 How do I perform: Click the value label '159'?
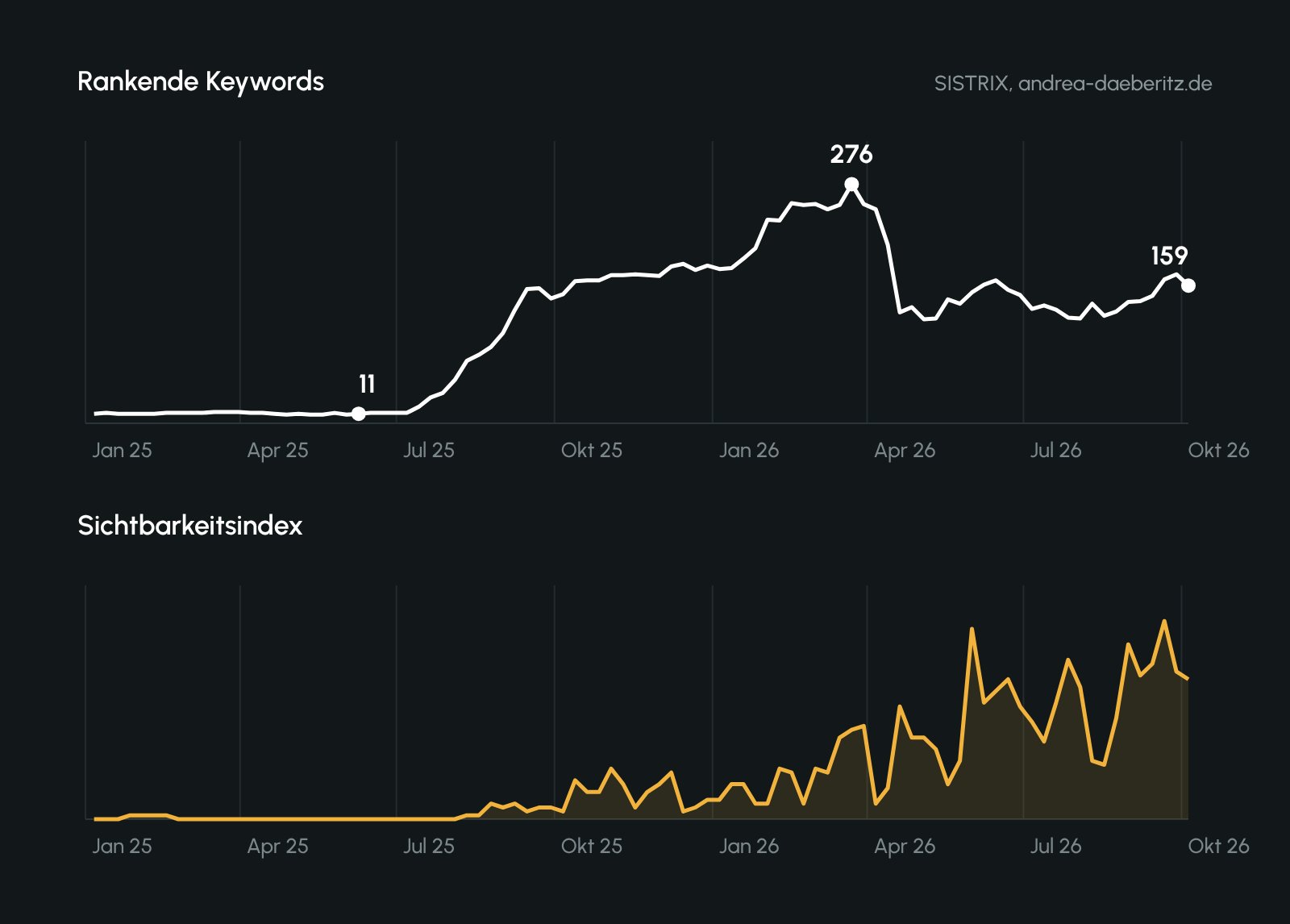pyautogui.click(x=1169, y=256)
